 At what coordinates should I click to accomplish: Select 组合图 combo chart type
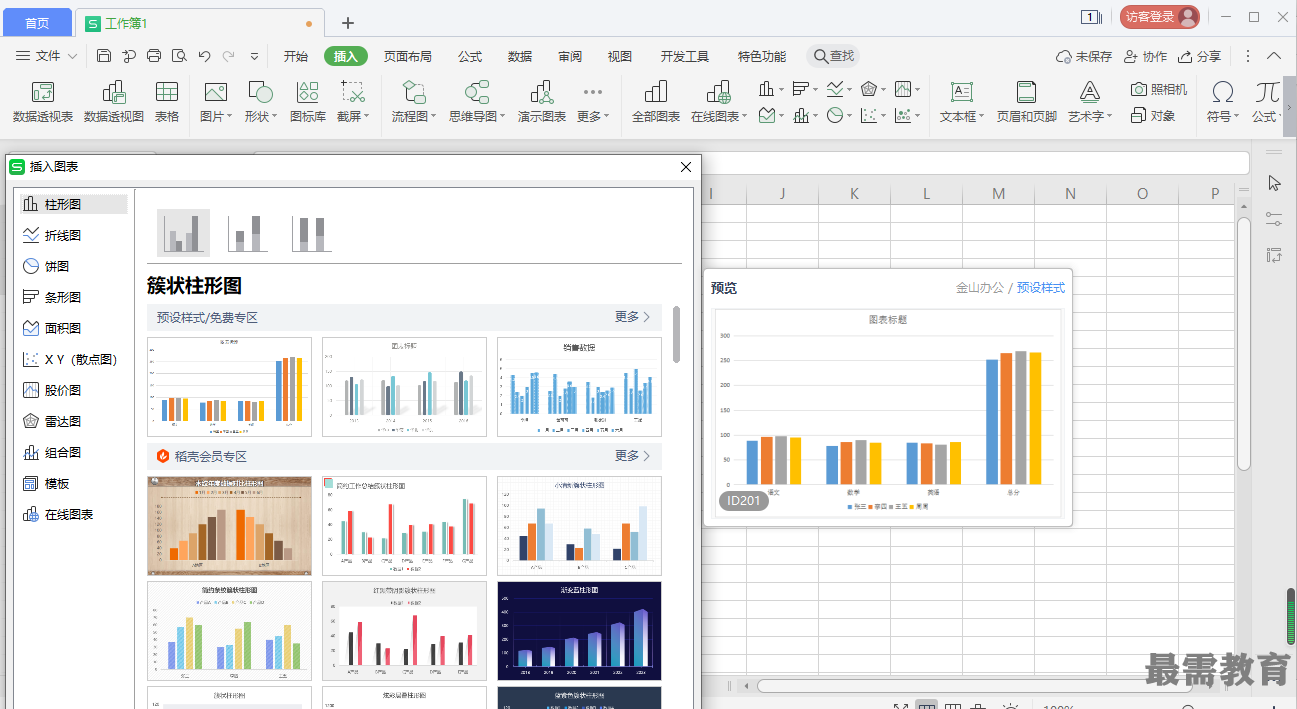74,452
